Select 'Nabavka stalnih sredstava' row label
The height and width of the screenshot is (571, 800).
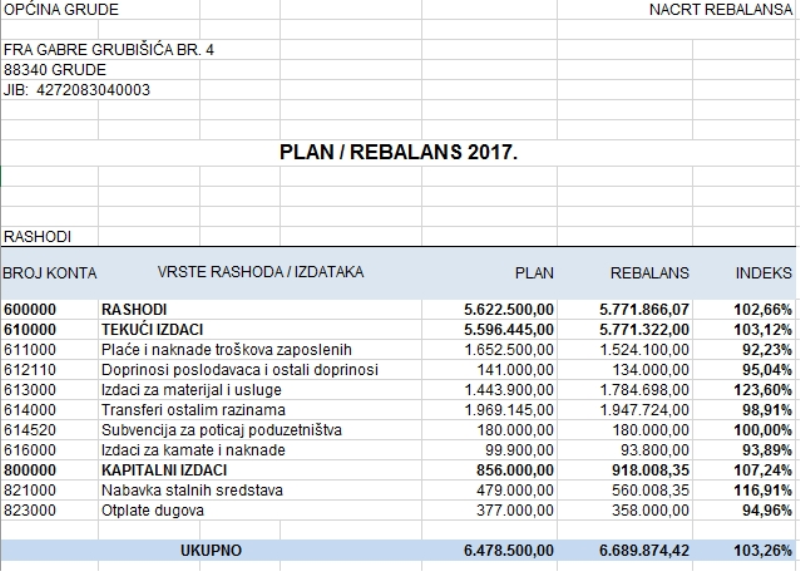tap(192, 490)
